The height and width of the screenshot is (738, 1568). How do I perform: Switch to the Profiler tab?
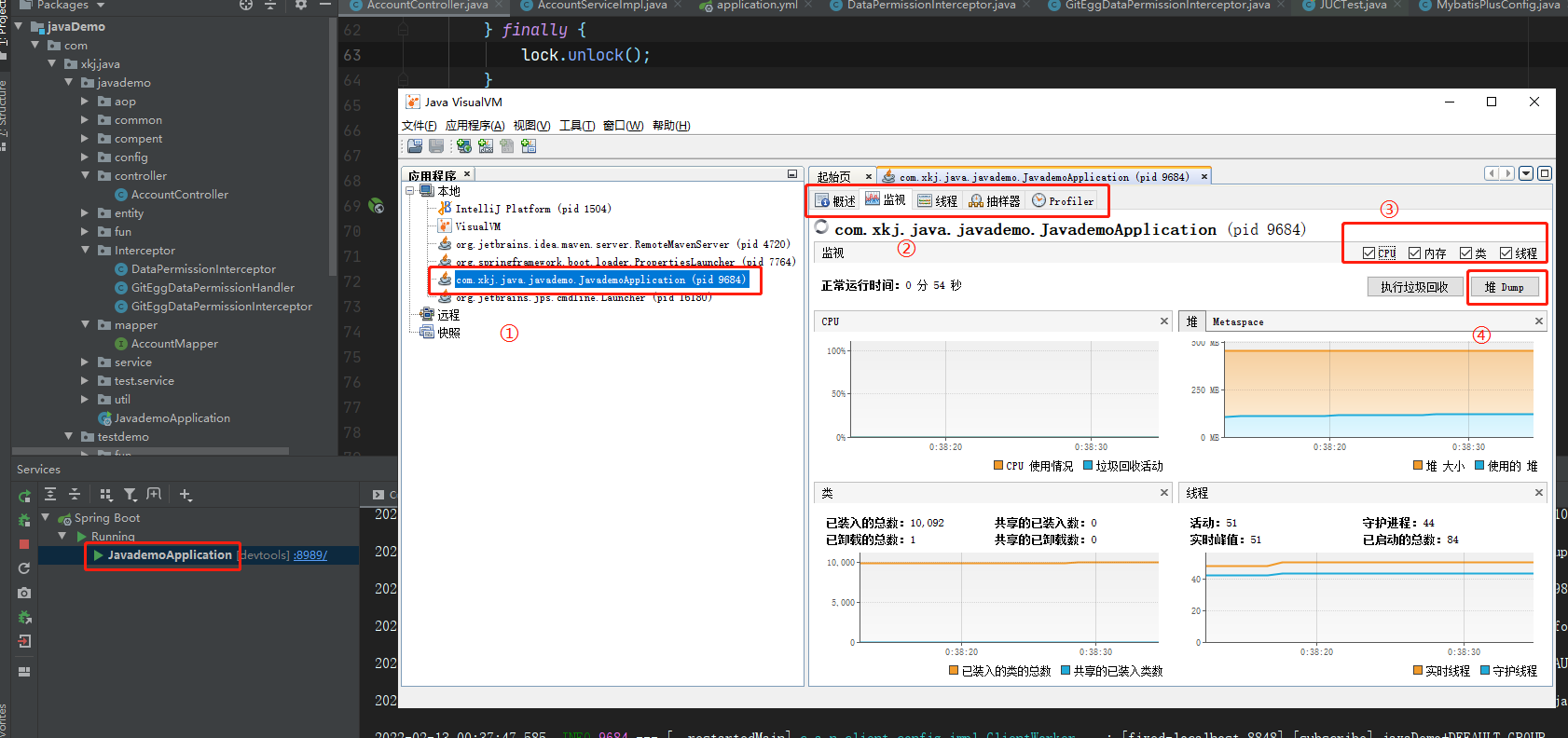(x=1063, y=201)
